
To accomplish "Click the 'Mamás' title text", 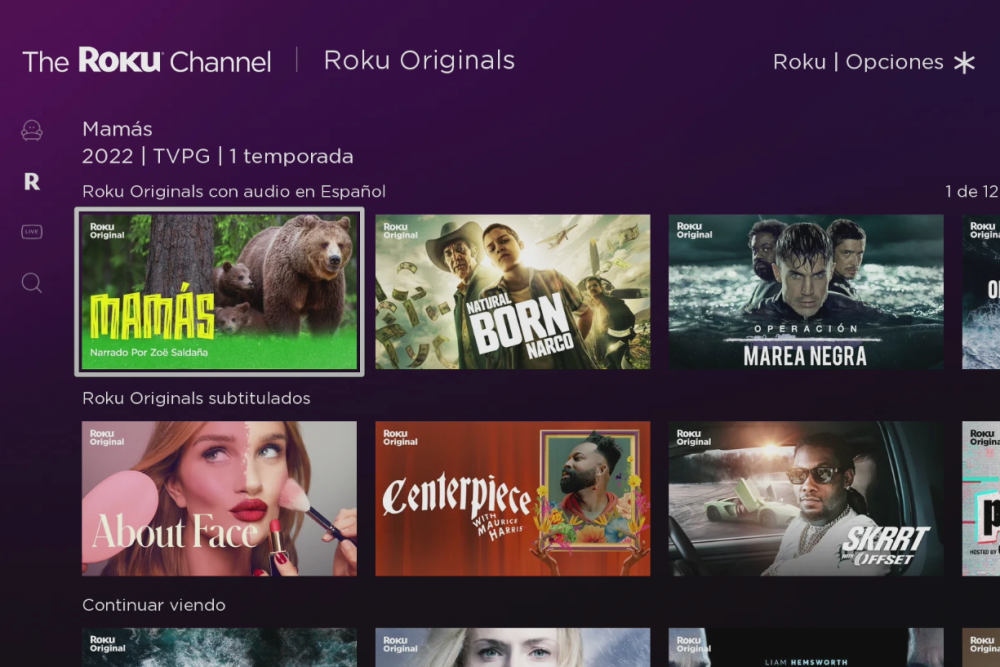I will tap(117, 129).
